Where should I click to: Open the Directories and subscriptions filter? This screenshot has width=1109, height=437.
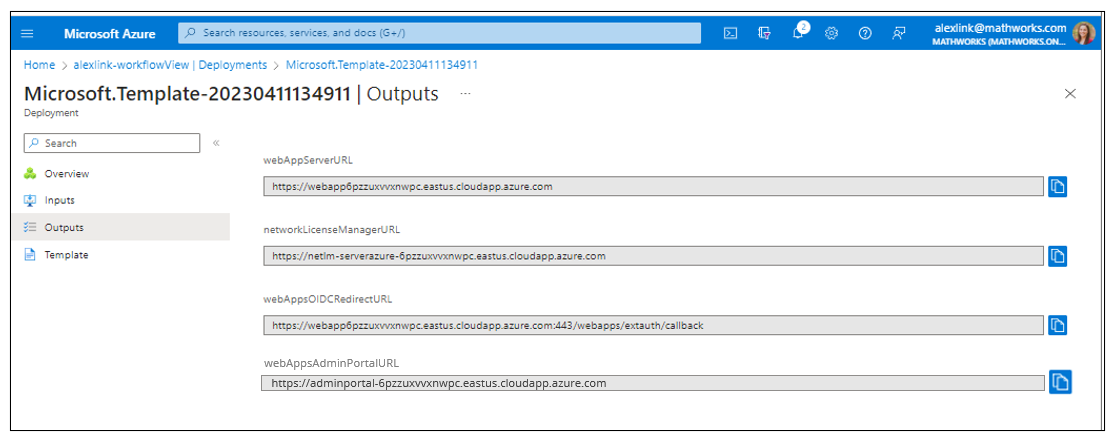point(765,33)
